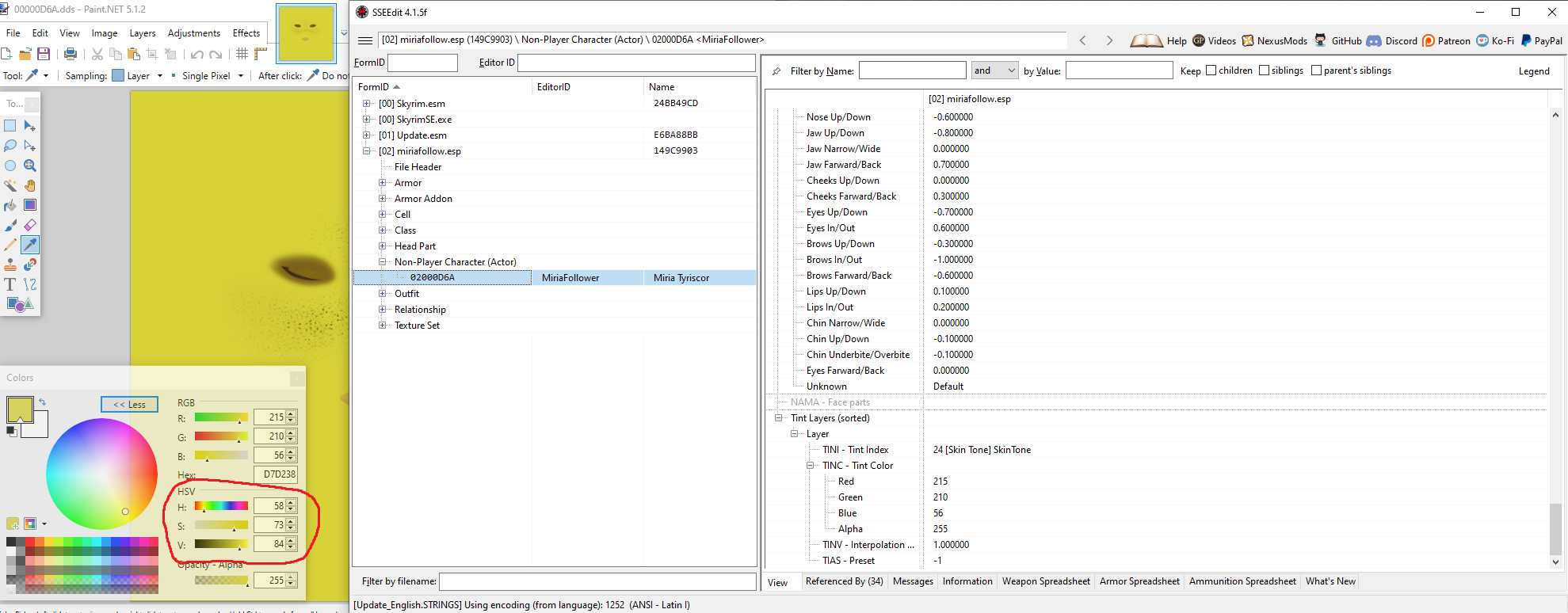
Task: Open the Sampling Layer dropdown
Action: coord(138,76)
